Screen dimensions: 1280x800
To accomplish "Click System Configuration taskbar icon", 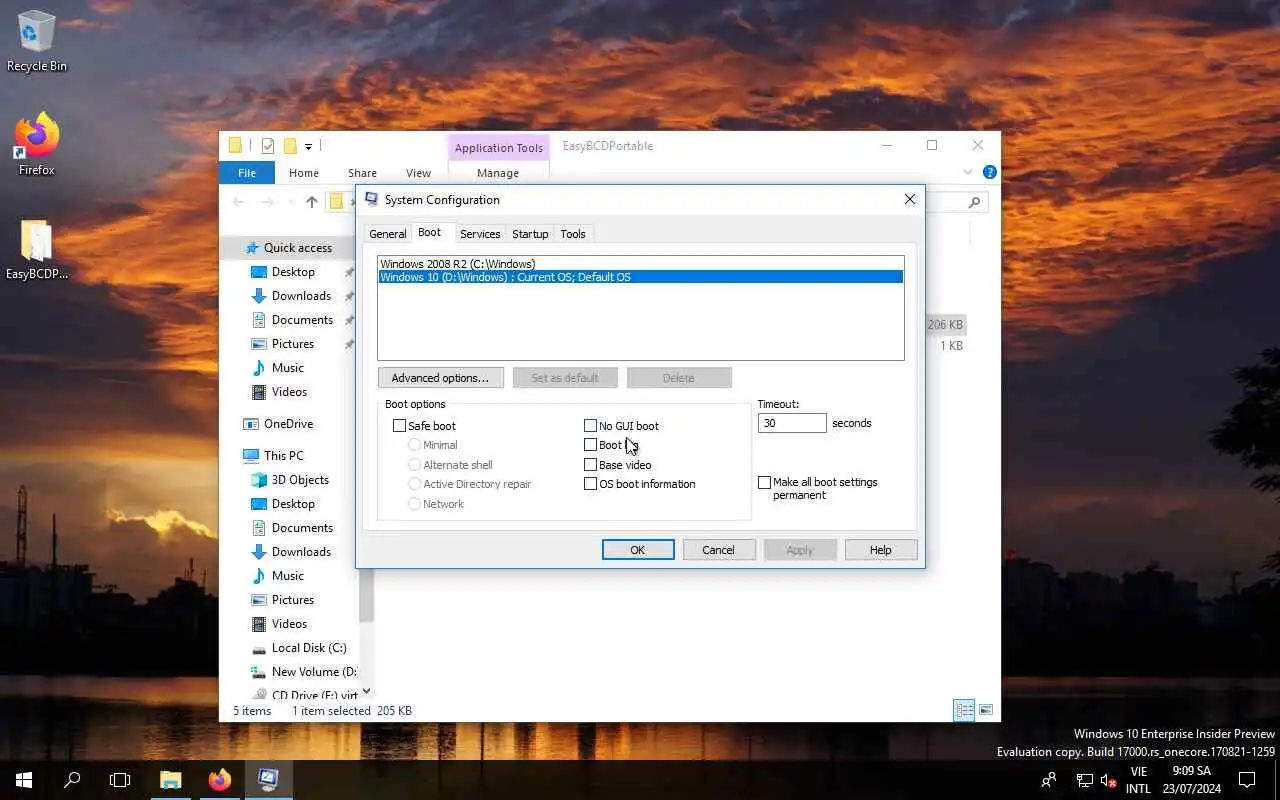I will 268,780.
